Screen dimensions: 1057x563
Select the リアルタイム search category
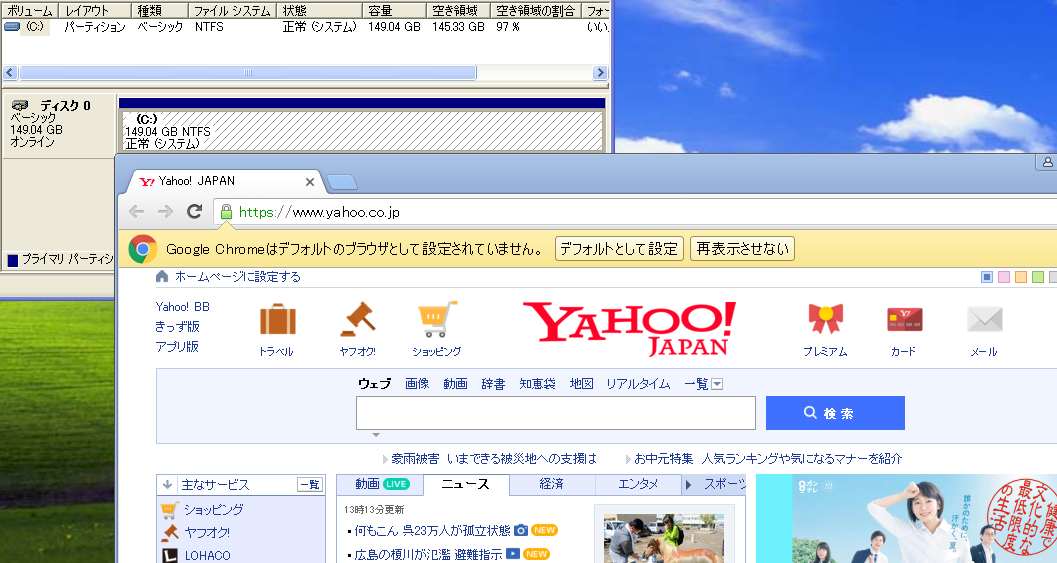point(638,384)
